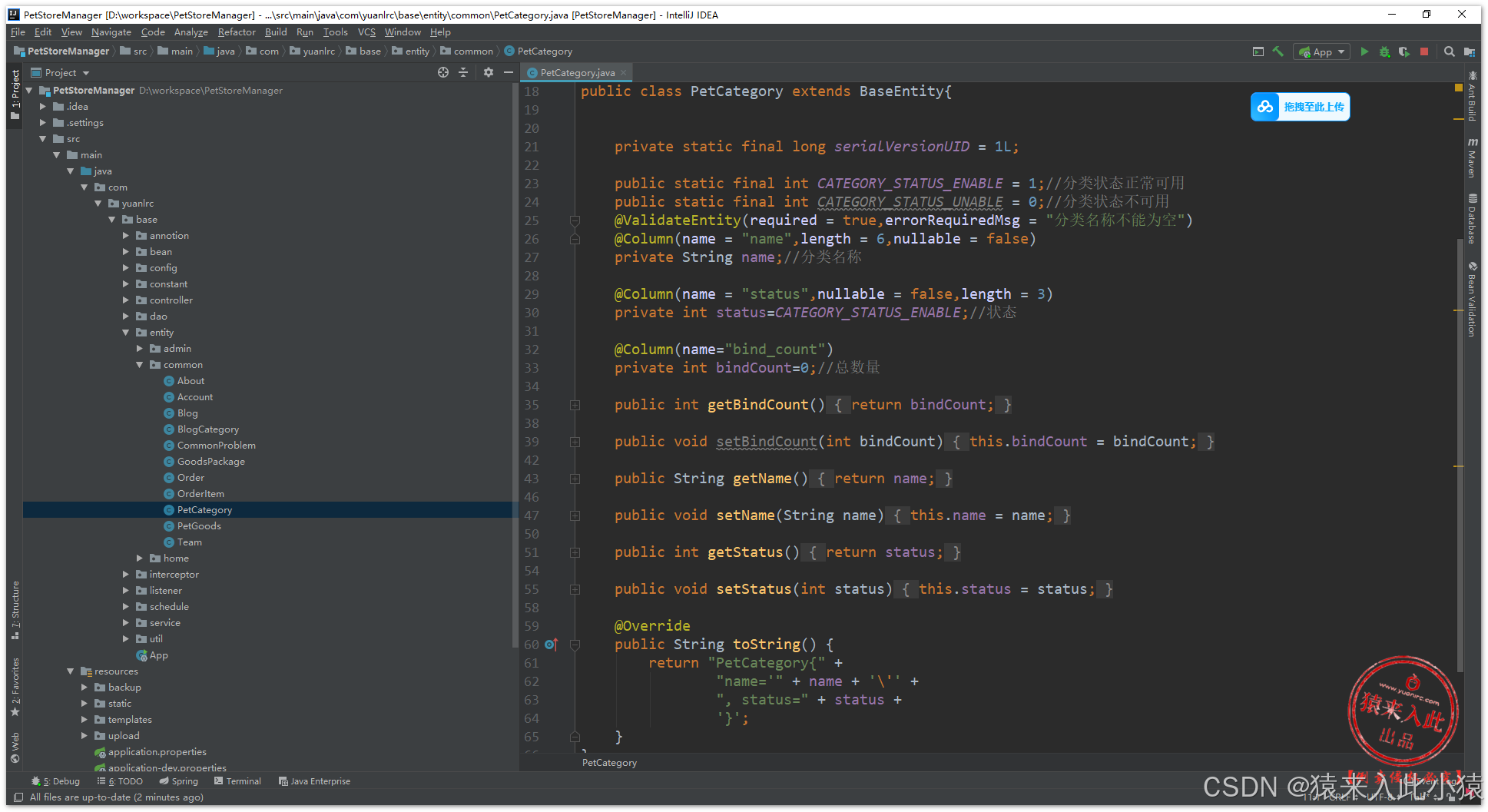Open the VCS menu
The image size is (1488, 812).
point(366,32)
